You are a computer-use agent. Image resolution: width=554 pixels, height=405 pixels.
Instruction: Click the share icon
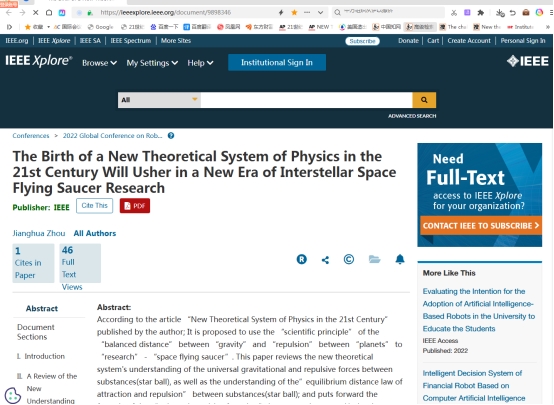[325, 260]
